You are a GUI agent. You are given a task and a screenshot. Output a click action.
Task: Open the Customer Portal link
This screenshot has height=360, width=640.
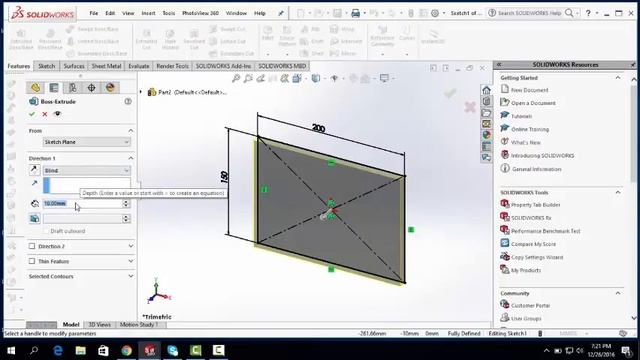[x=530, y=305]
